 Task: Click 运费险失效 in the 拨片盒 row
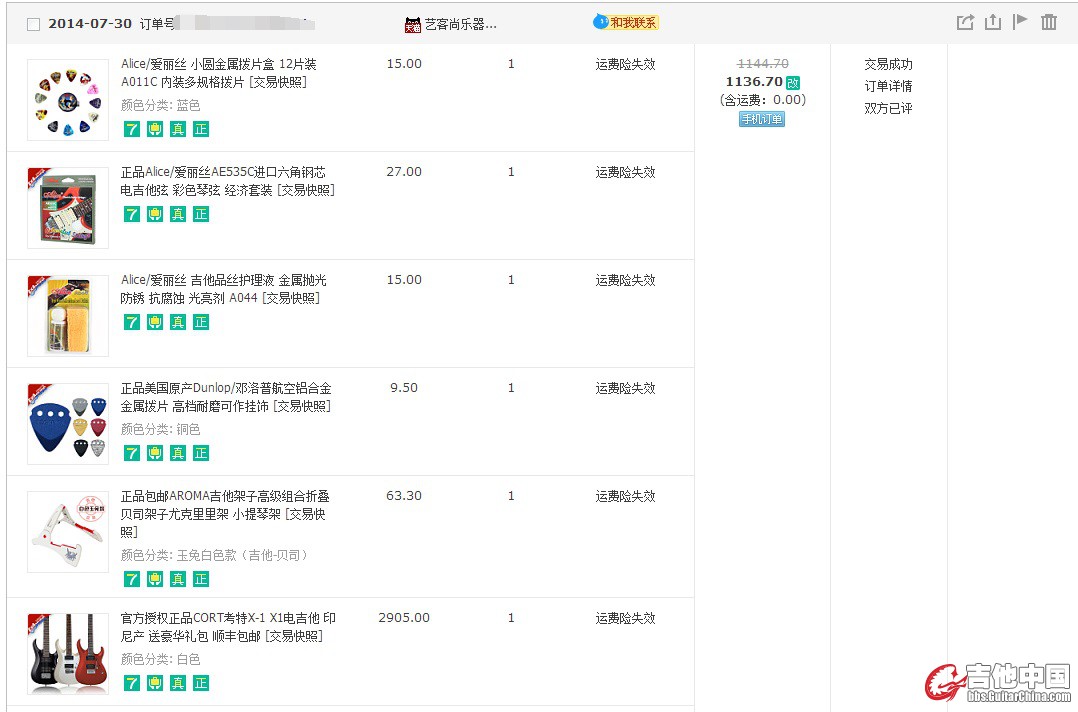(626, 64)
